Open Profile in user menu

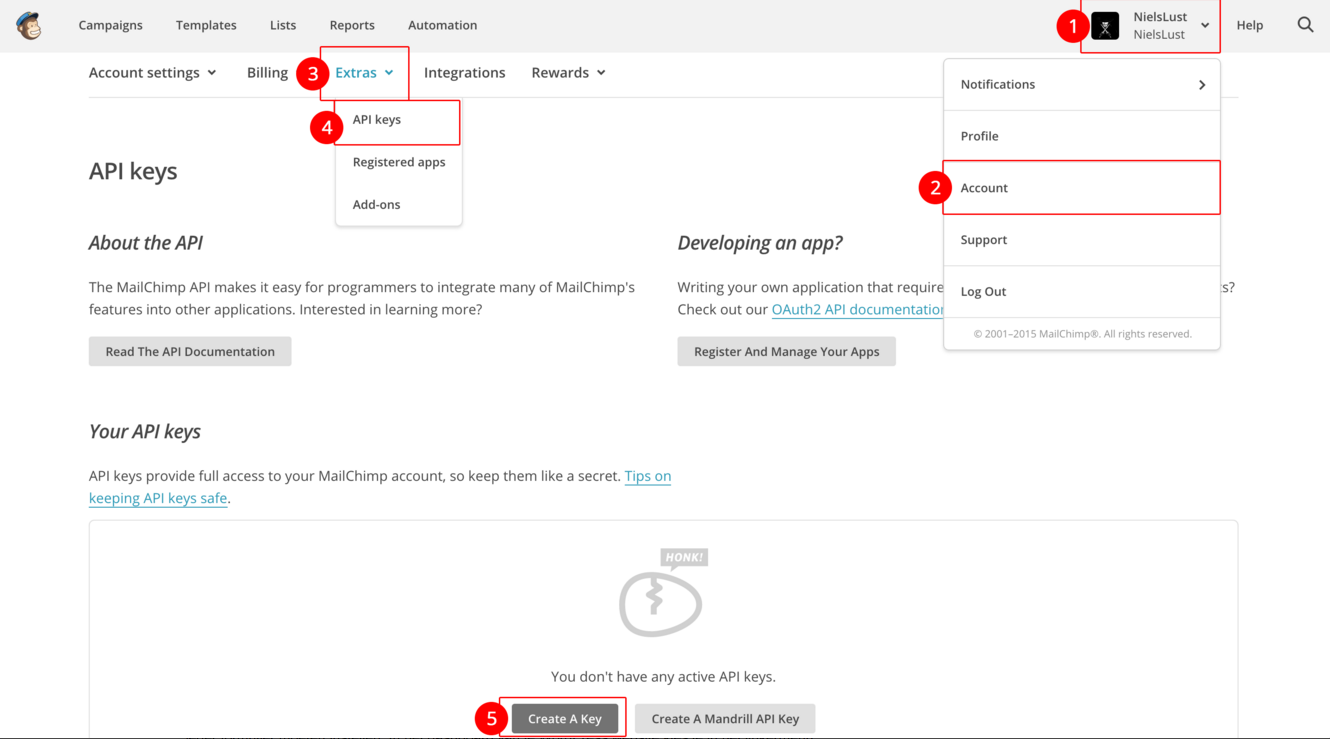(x=1082, y=136)
